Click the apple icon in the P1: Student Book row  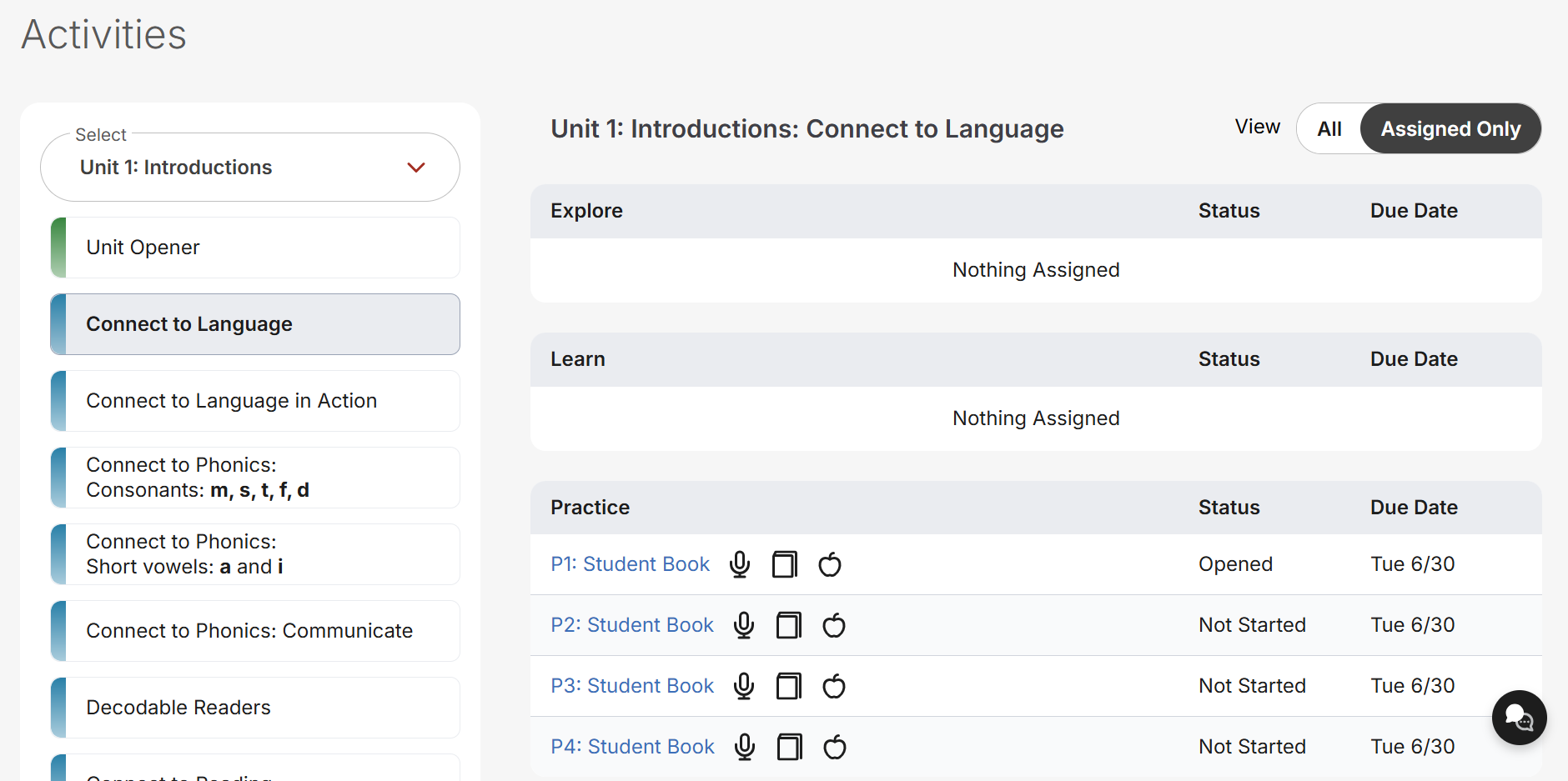point(830,564)
